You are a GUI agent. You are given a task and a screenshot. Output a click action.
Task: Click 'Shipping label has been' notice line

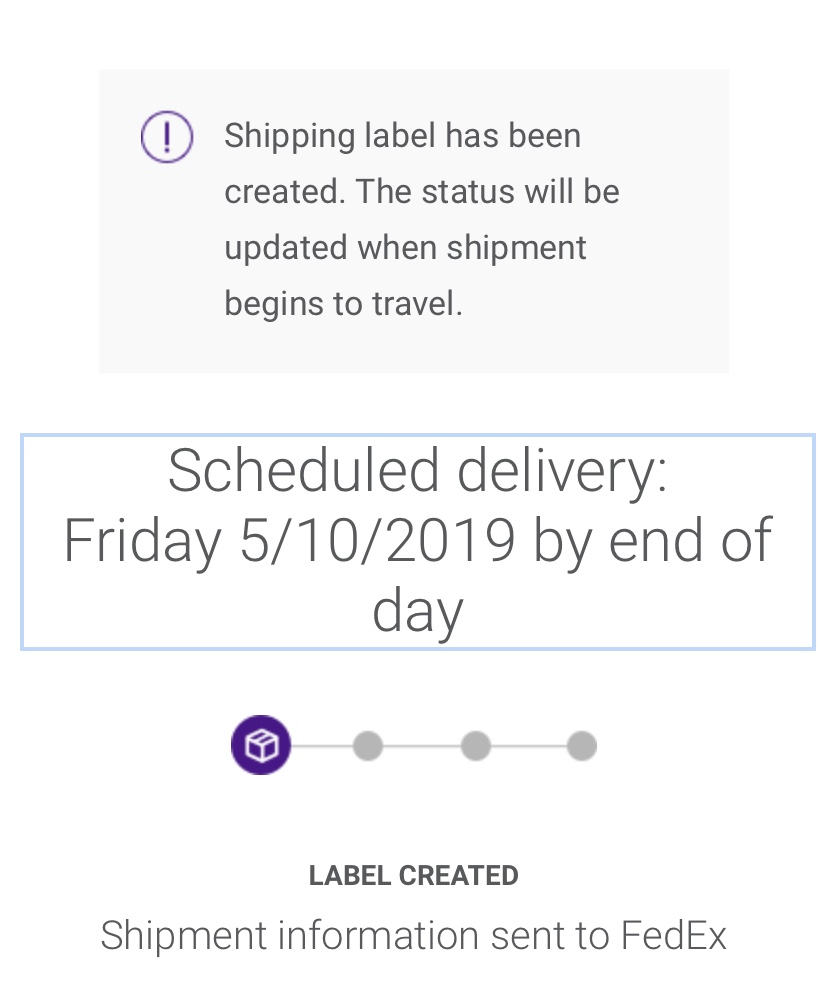[403, 137]
